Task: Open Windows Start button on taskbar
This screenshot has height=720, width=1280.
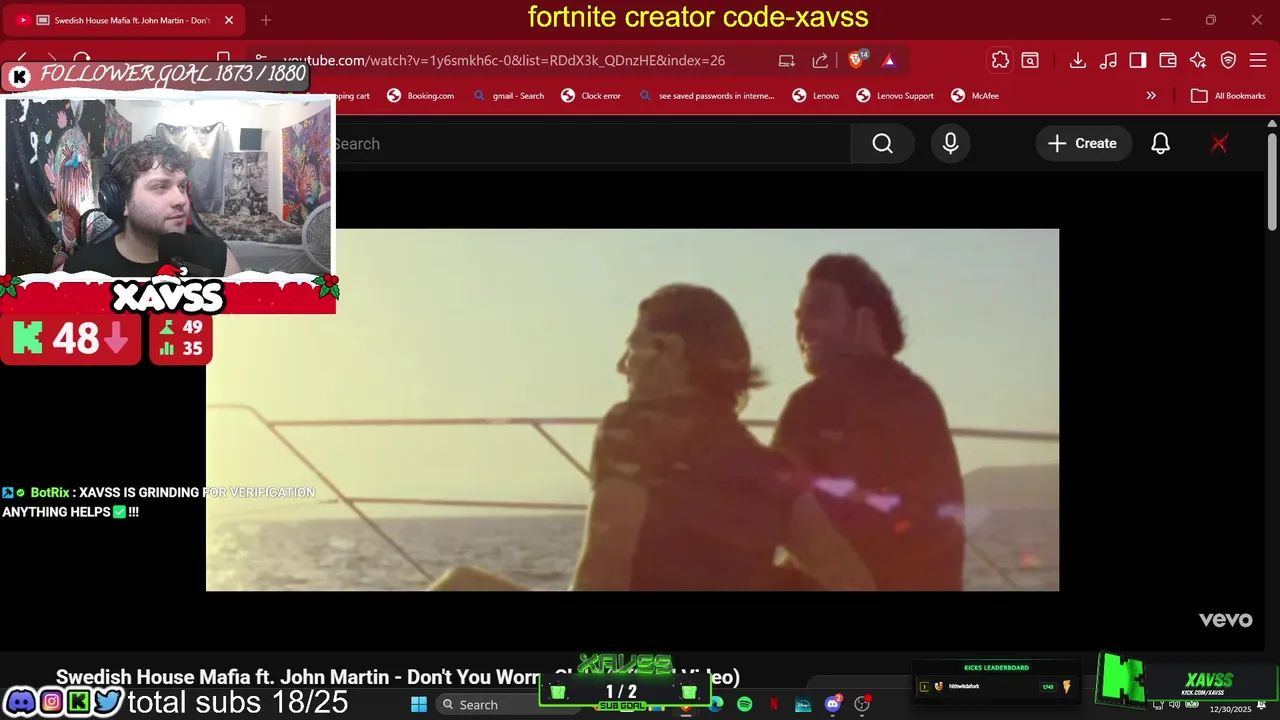Action: coord(419,705)
